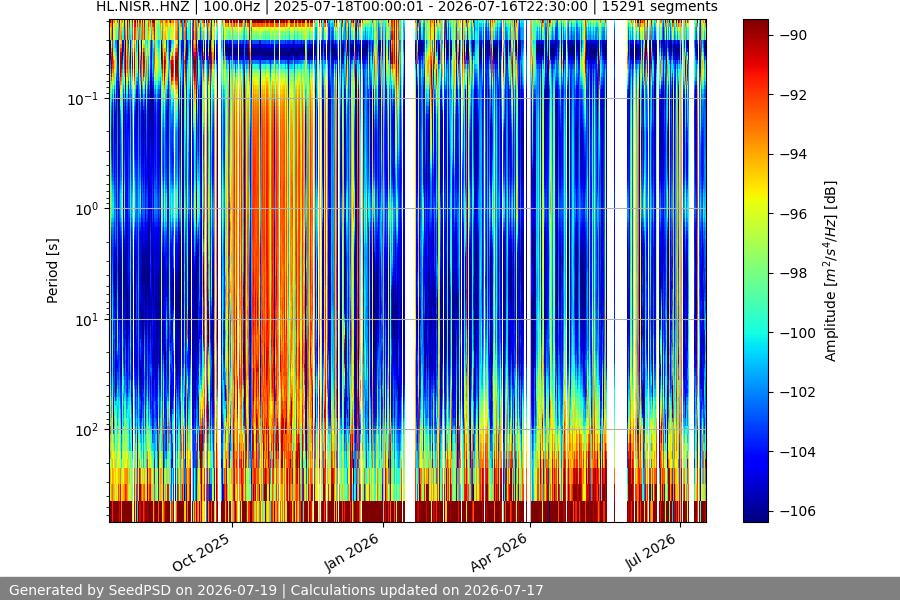Click the 10⁻¹ period tick label
The width and height of the screenshot is (900, 600).
pos(83,99)
